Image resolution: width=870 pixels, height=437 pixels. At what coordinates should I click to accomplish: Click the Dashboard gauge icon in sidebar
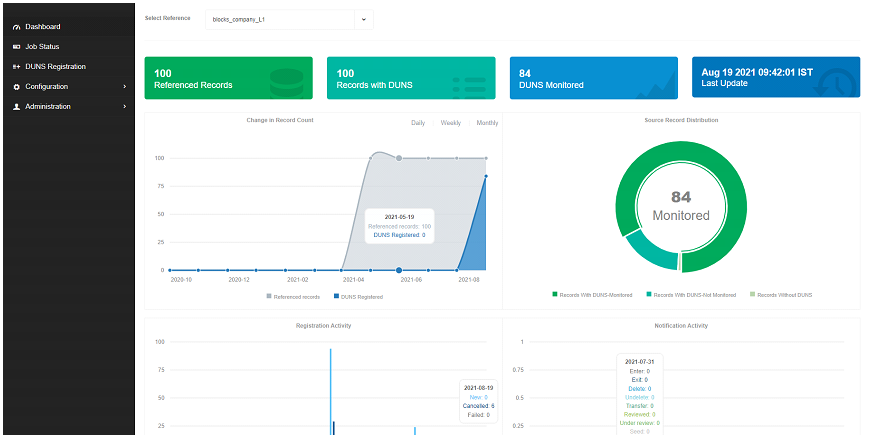pos(16,27)
